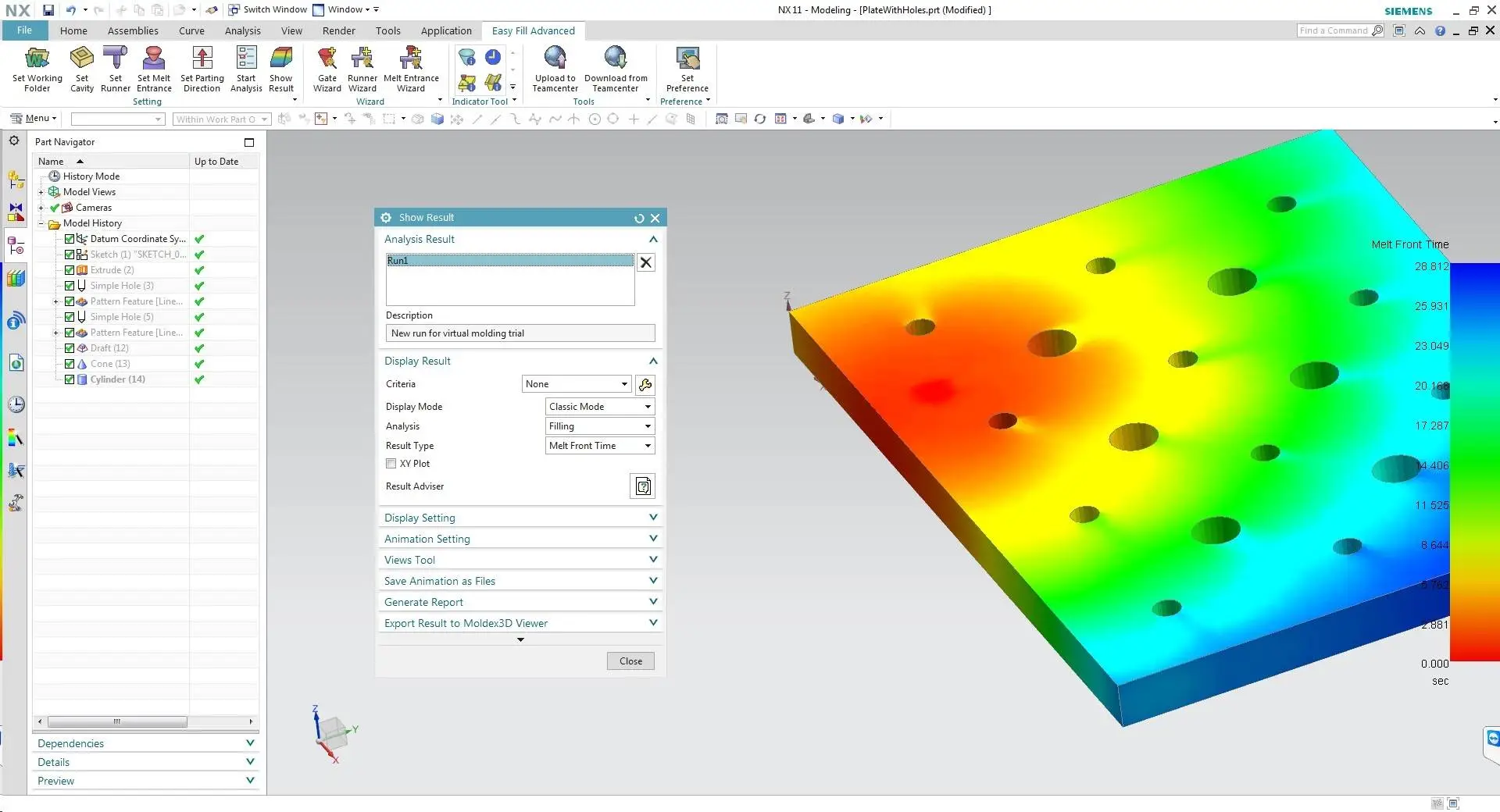Open Set Preference tool
Image resolution: width=1500 pixels, height=812 pixels.
687,69
